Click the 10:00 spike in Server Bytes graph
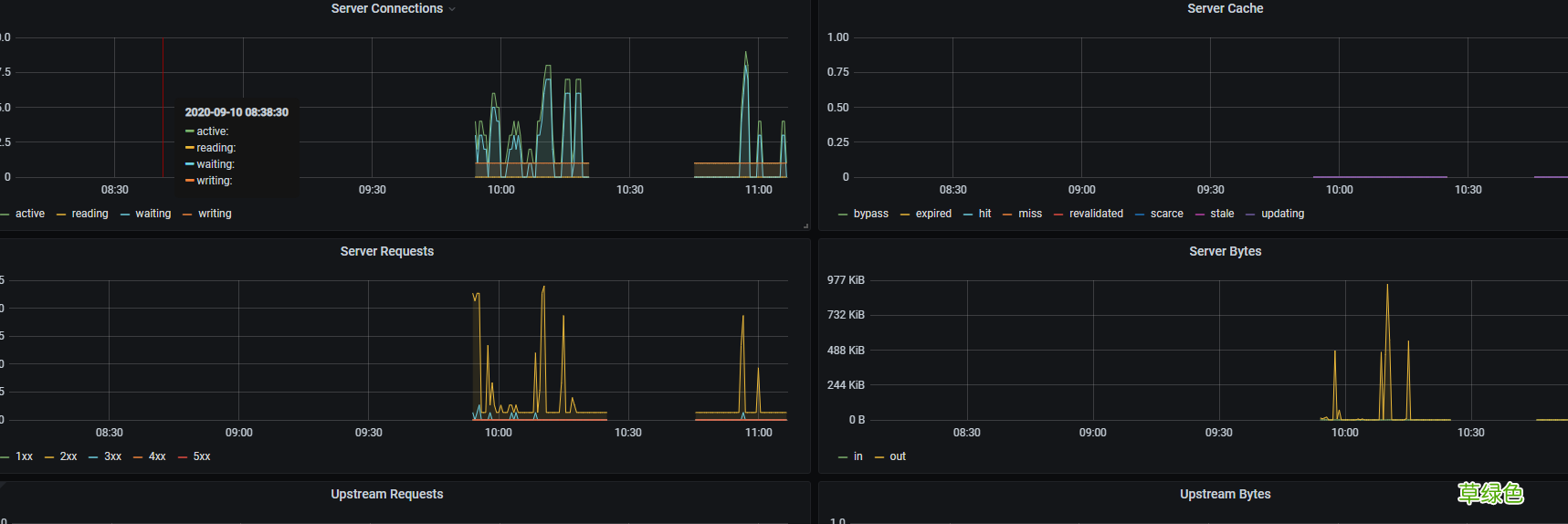The width and height of the screenshot is (1568, 524). pyautogui.click(x=1335, y=365)
